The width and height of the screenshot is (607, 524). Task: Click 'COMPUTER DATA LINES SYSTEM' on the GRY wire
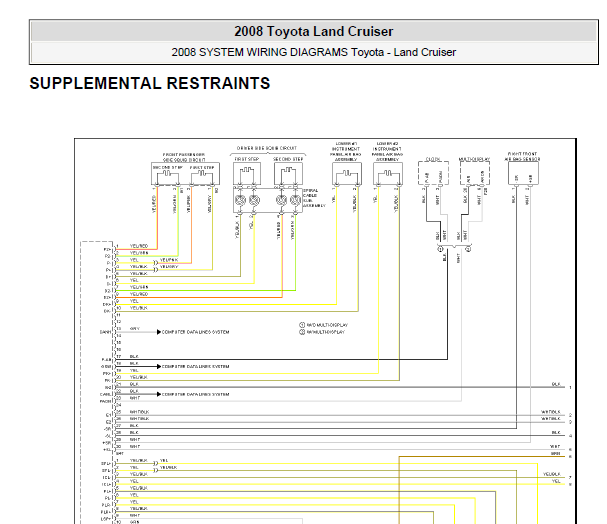tap(195, 332)
